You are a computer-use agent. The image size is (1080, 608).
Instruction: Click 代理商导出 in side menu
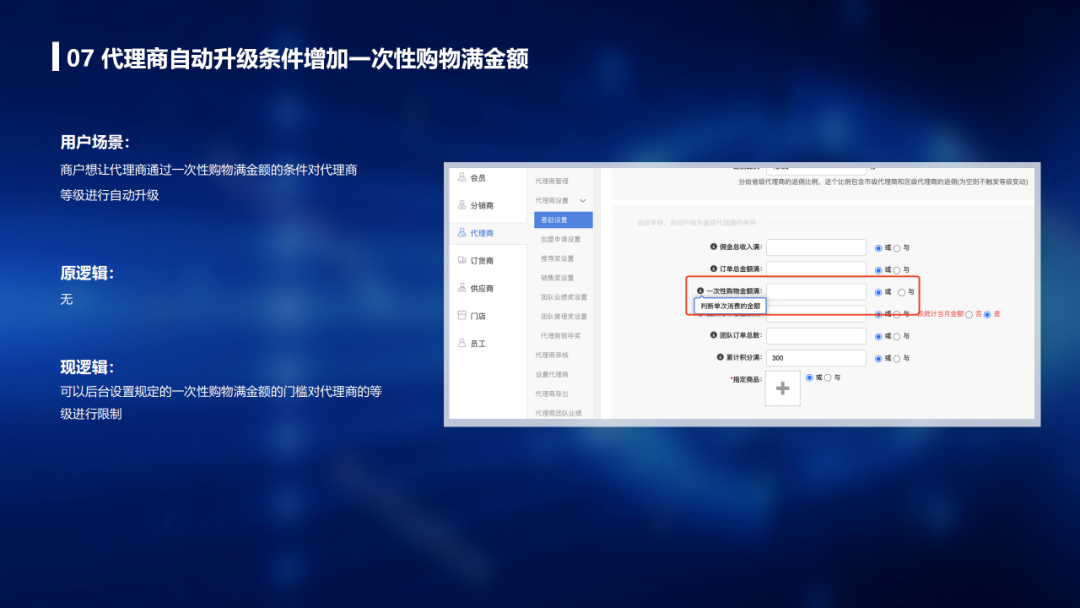click(x=551, y=394)
